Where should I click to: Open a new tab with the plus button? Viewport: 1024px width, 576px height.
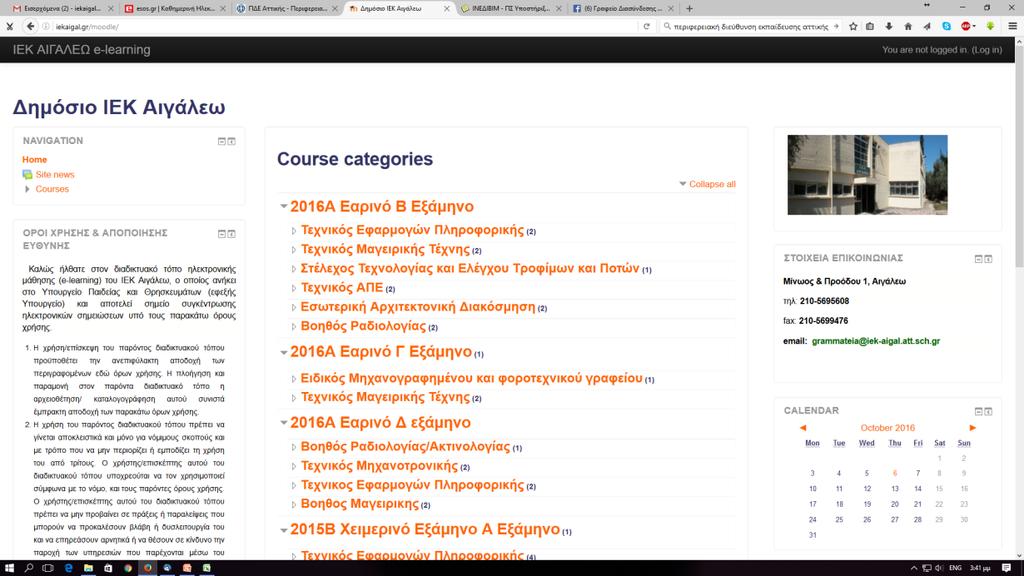[x=689, y=8]
